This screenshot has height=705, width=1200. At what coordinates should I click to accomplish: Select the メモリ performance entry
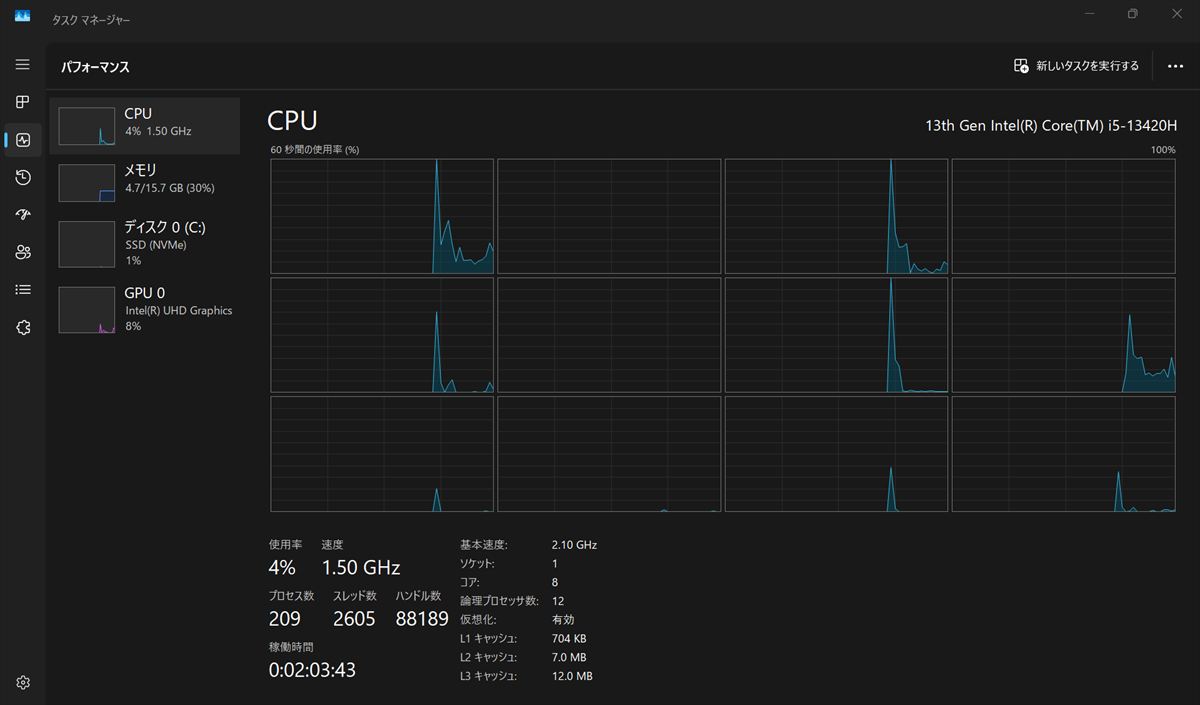(x=145, y=183)
